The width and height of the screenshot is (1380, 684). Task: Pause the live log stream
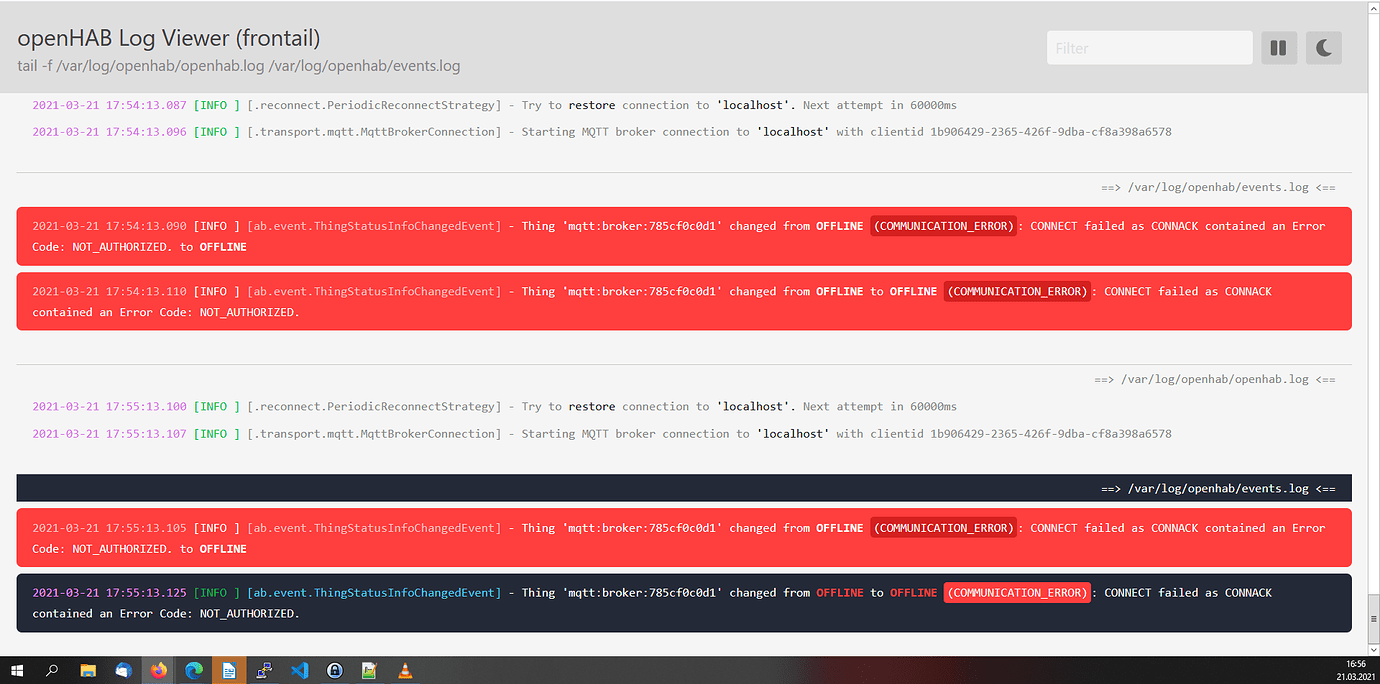[1278, 47]
